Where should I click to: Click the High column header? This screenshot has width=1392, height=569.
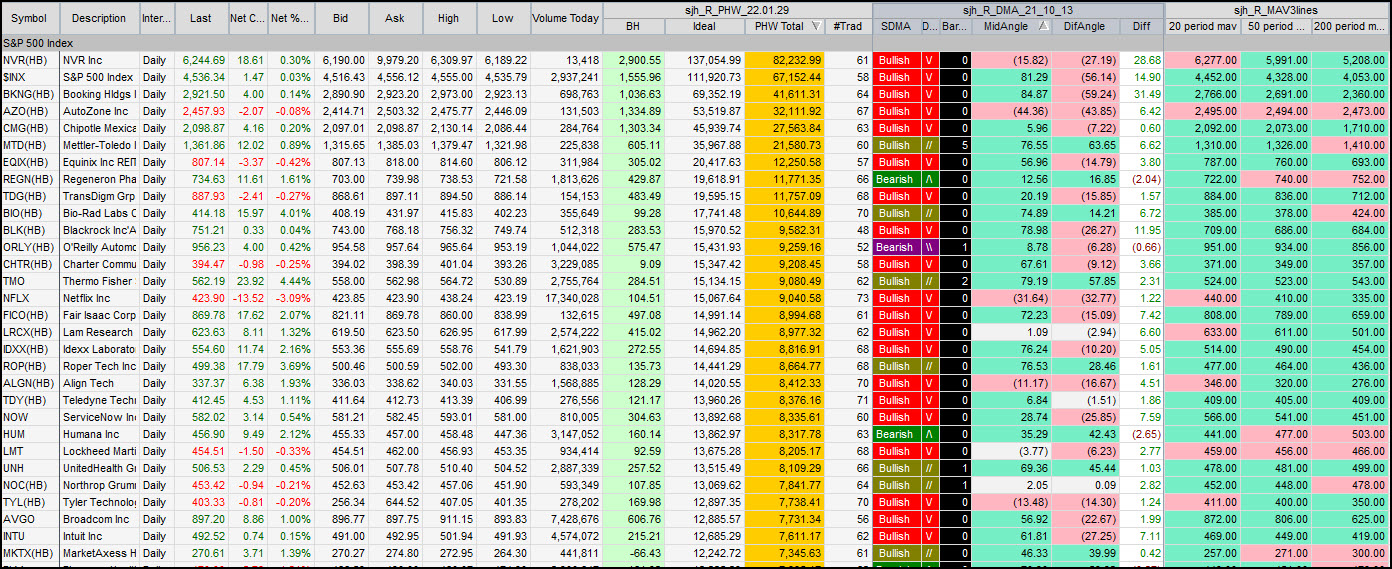coord(448,18)
